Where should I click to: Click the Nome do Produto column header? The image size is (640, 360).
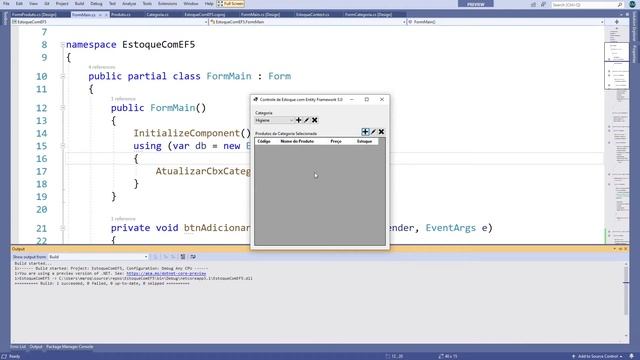click(x=297, y=141)
